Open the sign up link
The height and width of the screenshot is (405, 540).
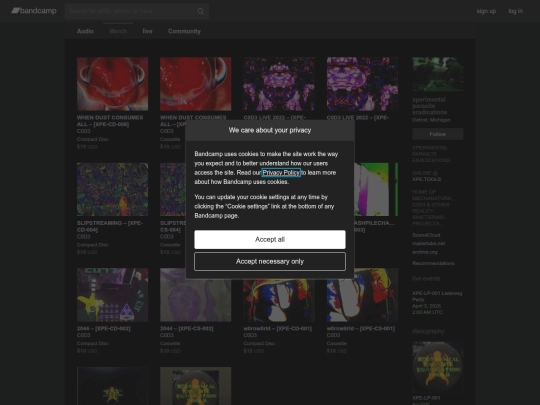coord(486,11)
